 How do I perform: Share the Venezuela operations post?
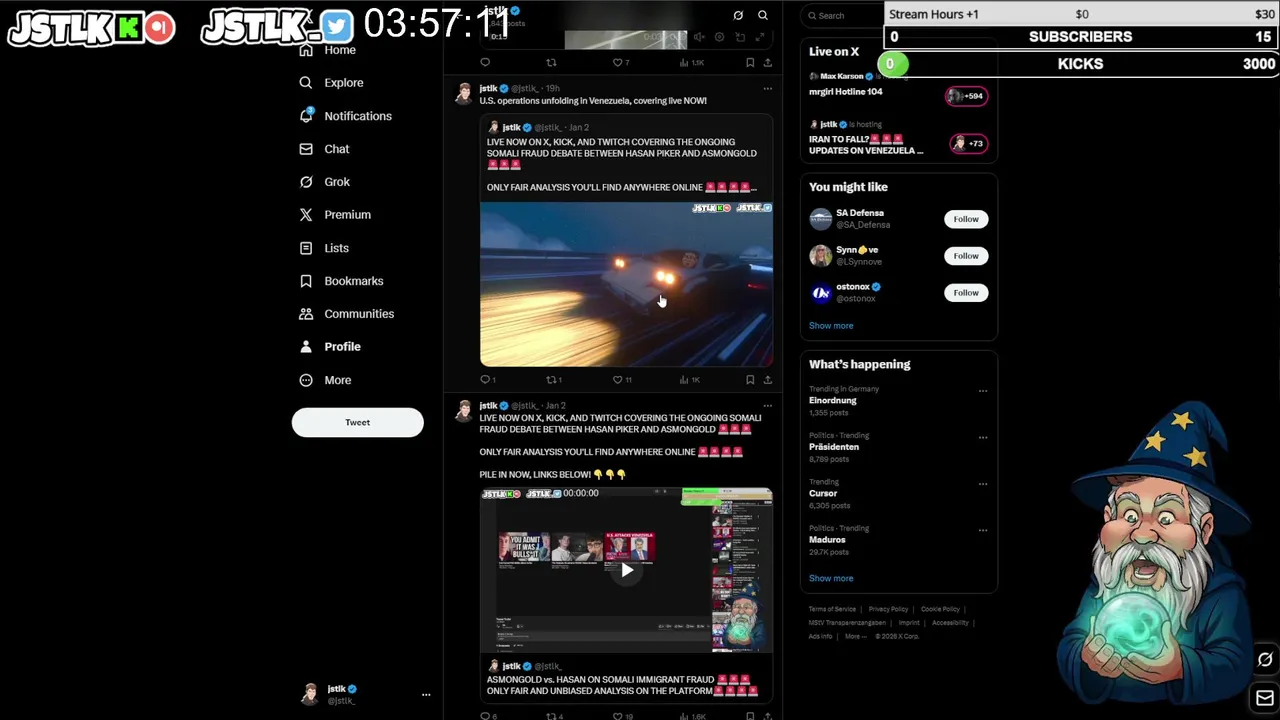[768, 380]
